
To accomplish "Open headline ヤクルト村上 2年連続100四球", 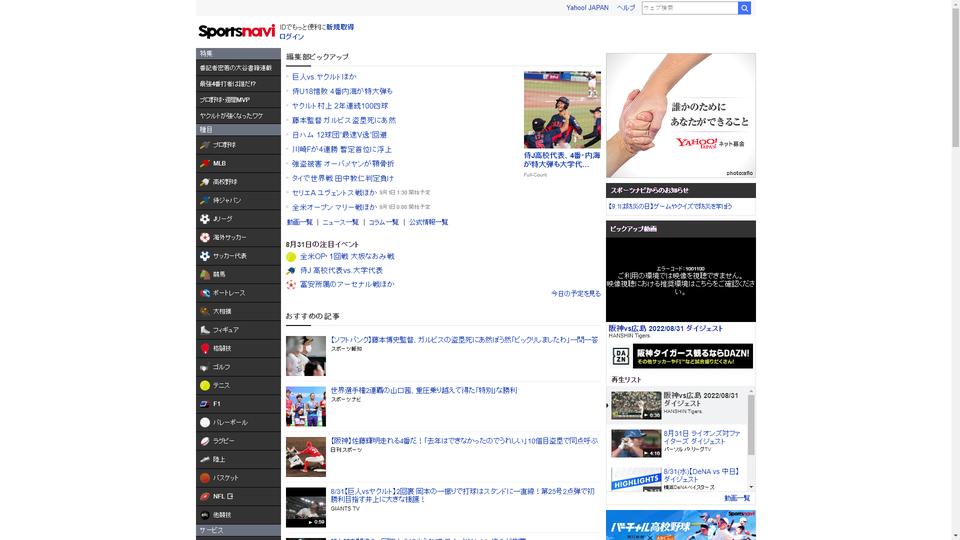I will point(340,106).
